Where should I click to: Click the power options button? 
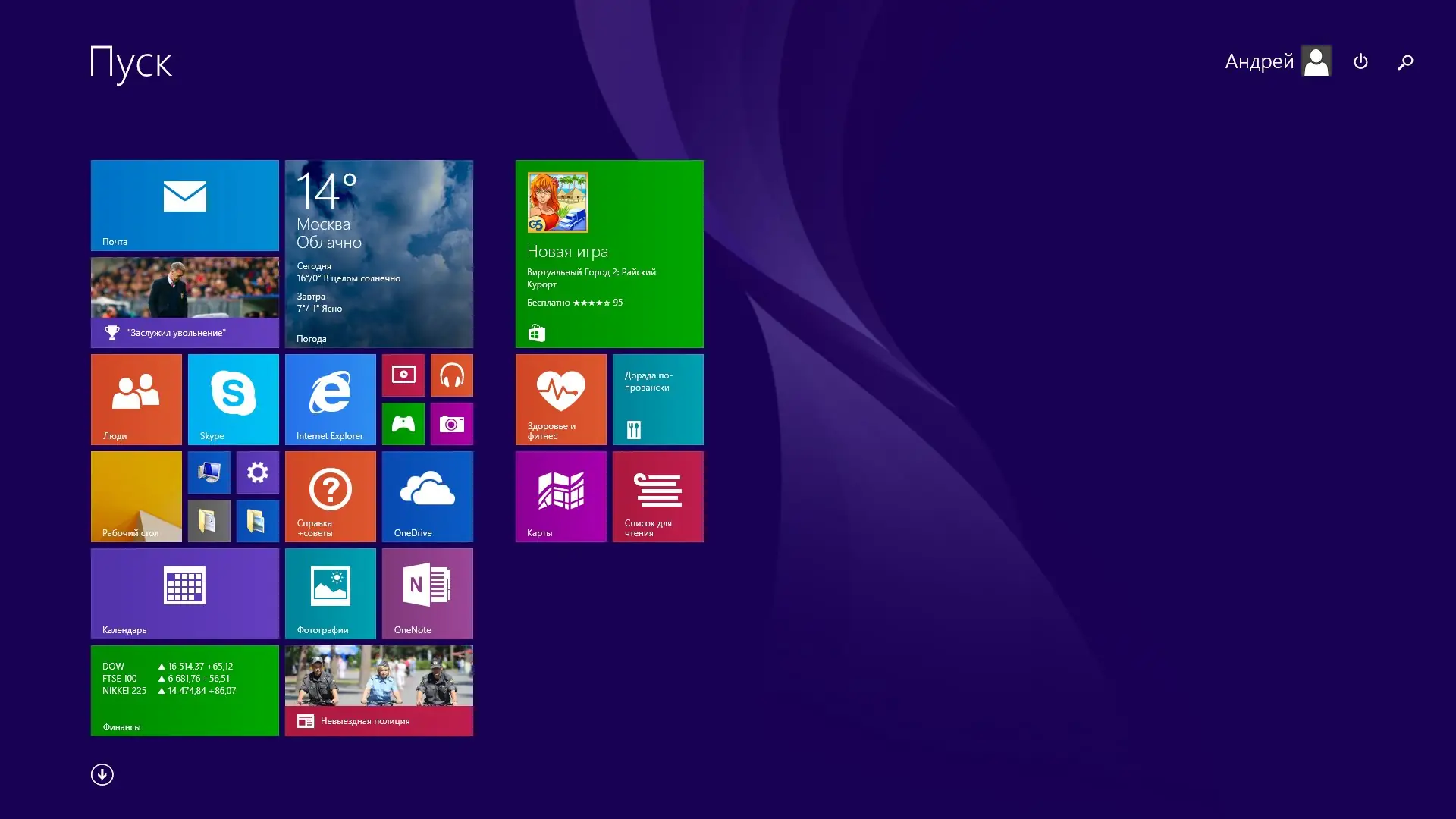(1360, 61)
